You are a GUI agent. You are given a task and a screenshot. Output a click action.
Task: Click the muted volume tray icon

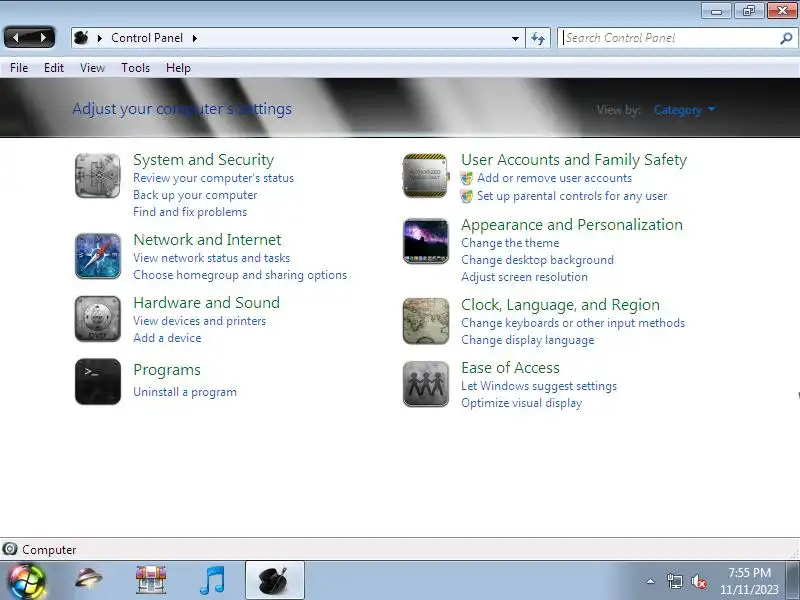click(x=698, y=581)
